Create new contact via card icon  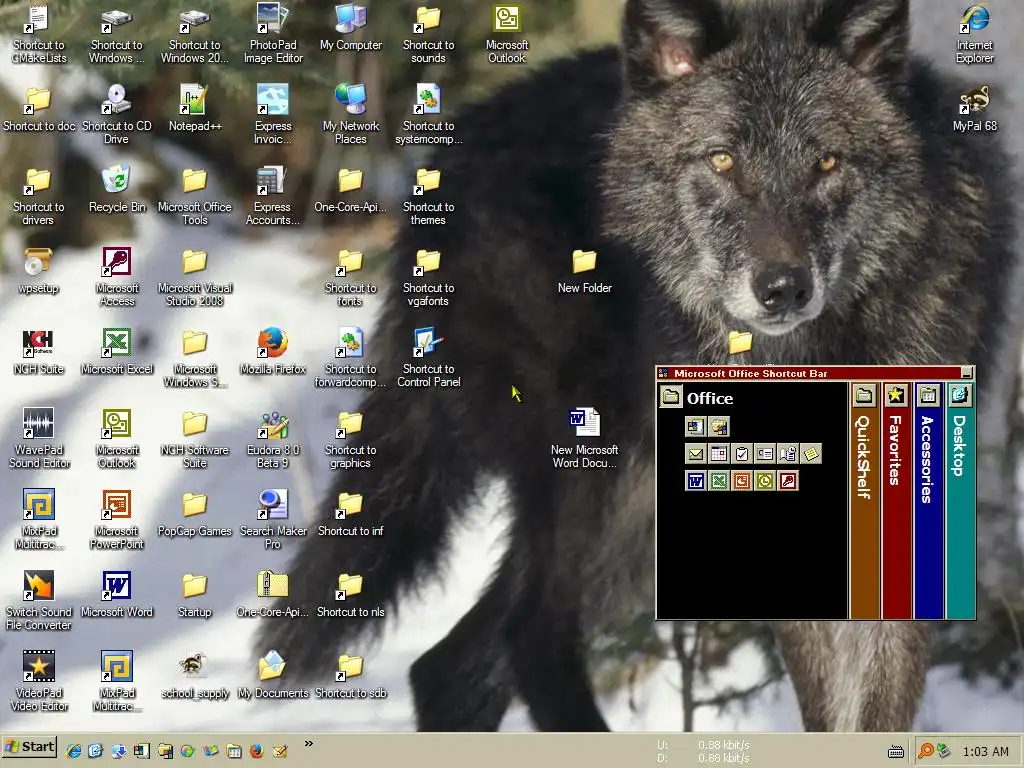coord(765,453)
